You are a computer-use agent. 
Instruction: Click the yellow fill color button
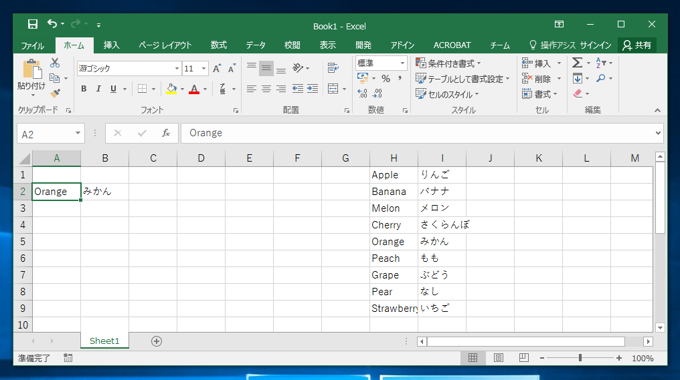pos(172,89)
